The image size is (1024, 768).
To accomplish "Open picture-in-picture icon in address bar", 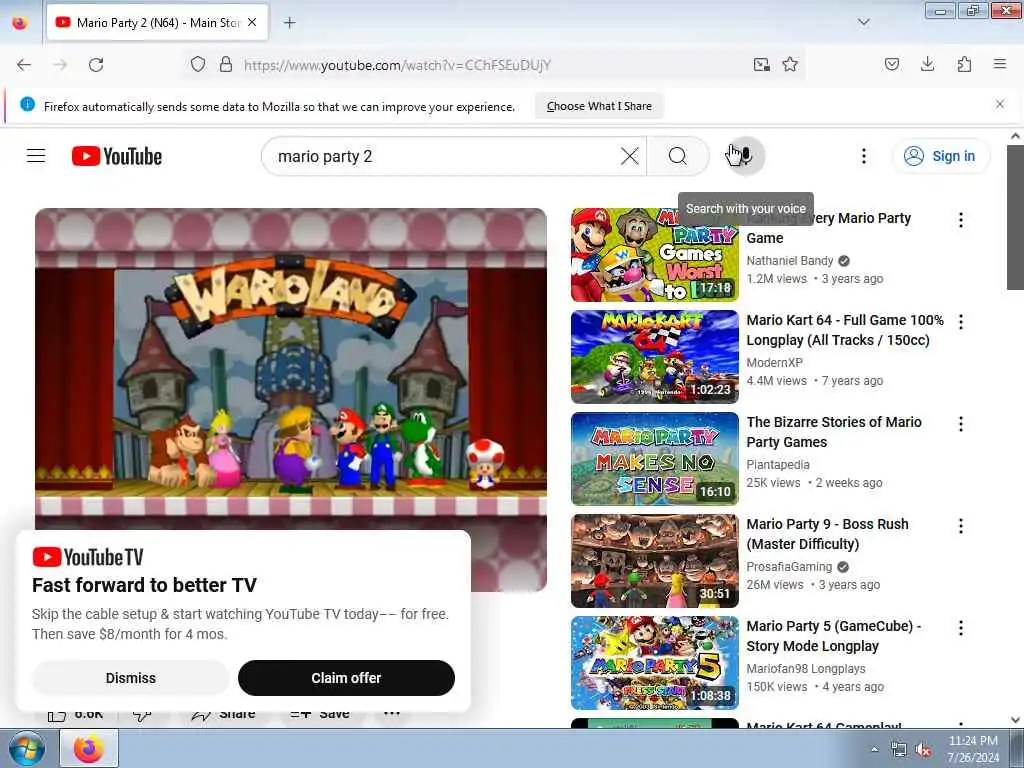I will pyautogui.click(x=761, y=65).
